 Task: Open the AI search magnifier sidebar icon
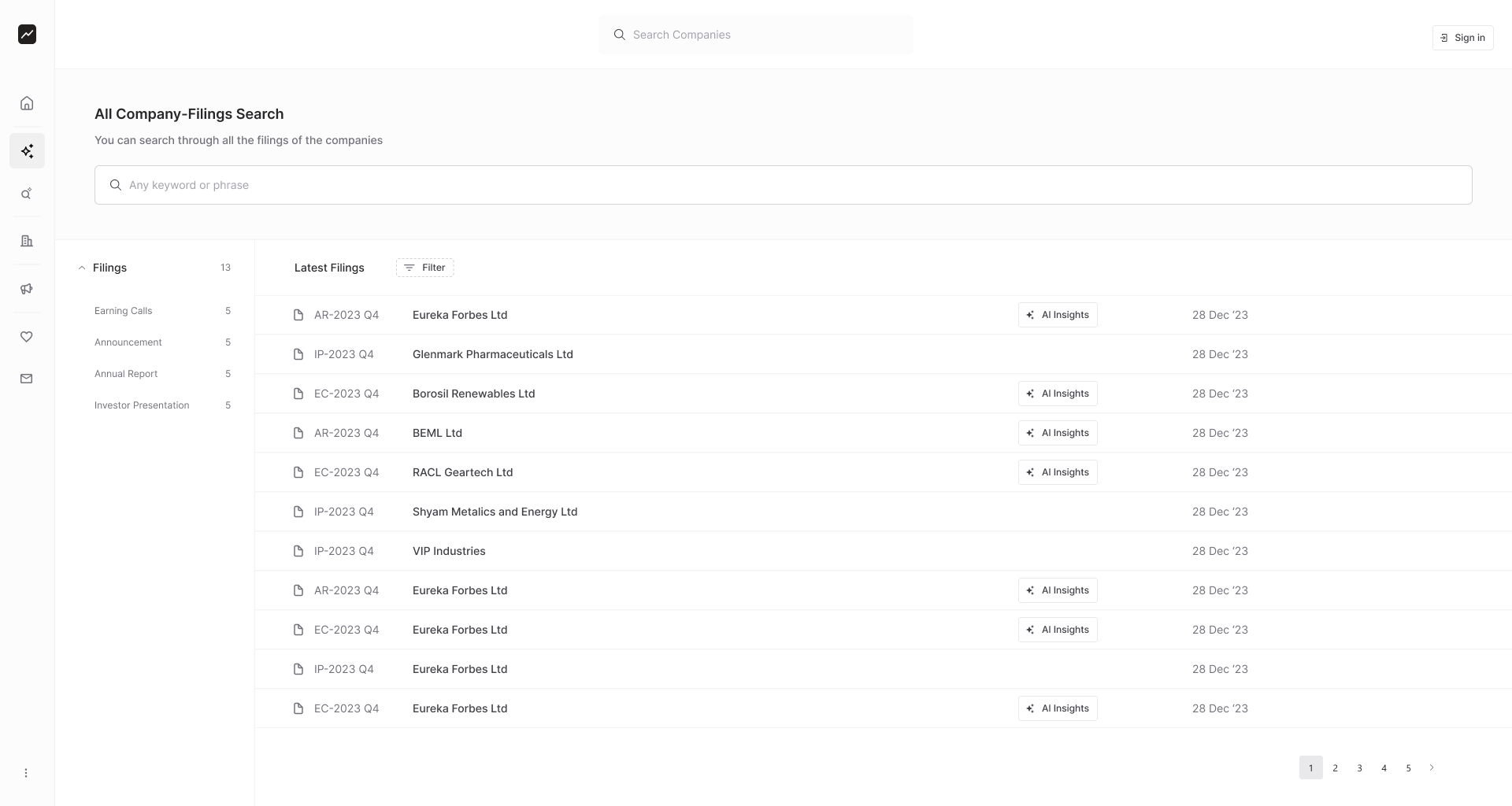coord(27,194)
